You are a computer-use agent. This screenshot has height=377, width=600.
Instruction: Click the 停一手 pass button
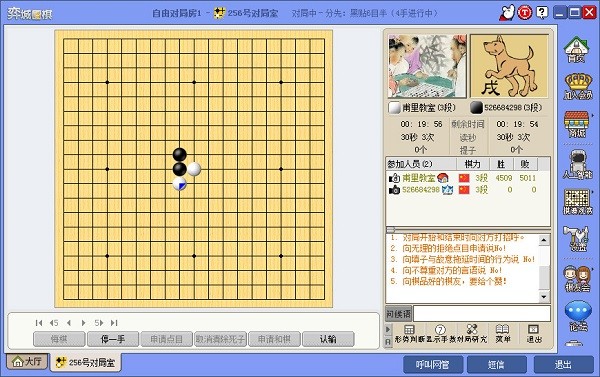[113, 339]
